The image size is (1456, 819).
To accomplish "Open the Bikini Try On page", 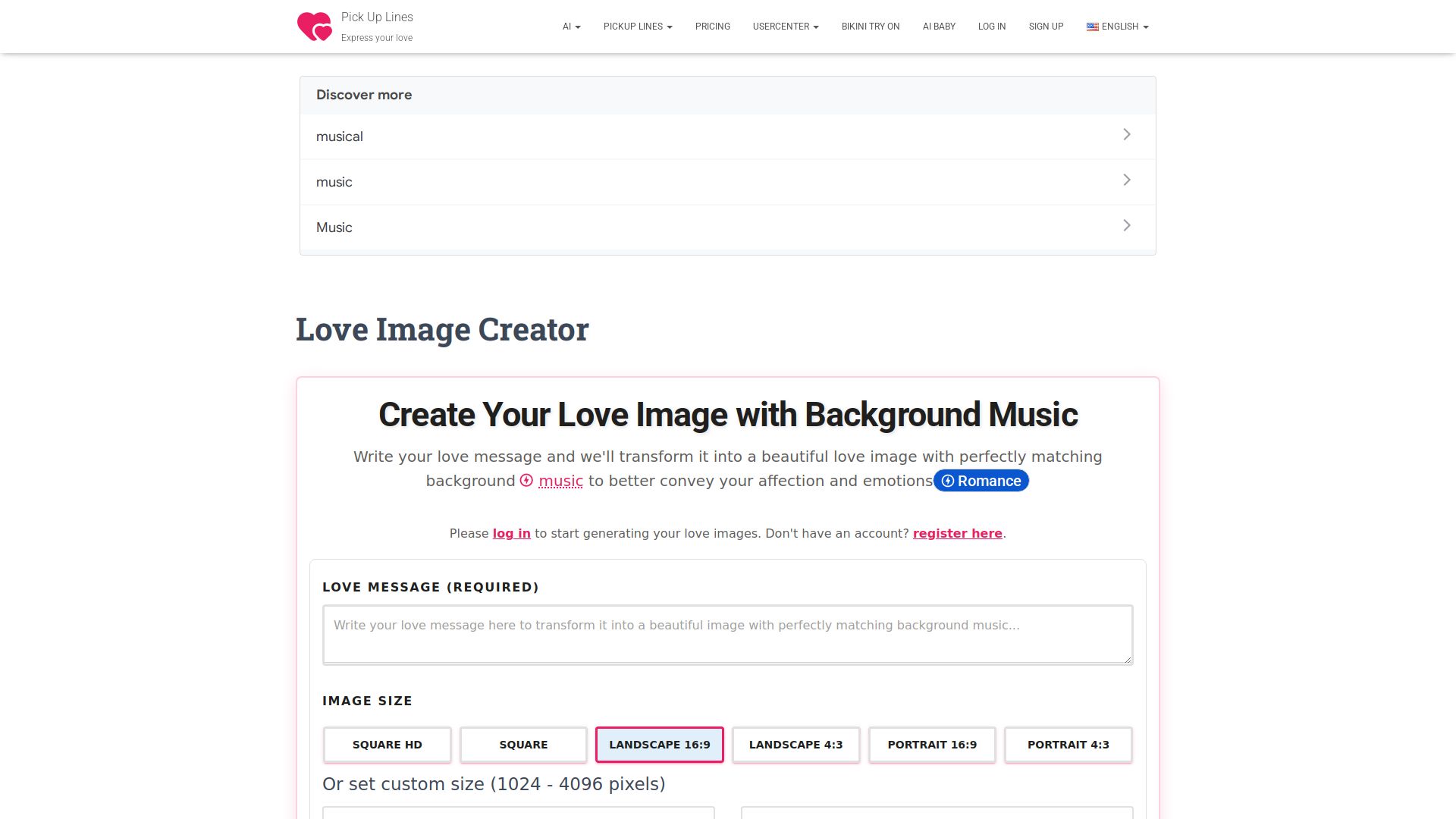I will (871, 27).
